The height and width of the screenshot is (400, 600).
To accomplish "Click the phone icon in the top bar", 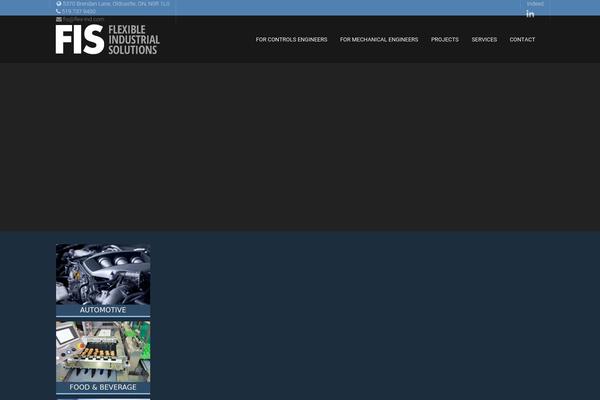I will pos(58,11).
